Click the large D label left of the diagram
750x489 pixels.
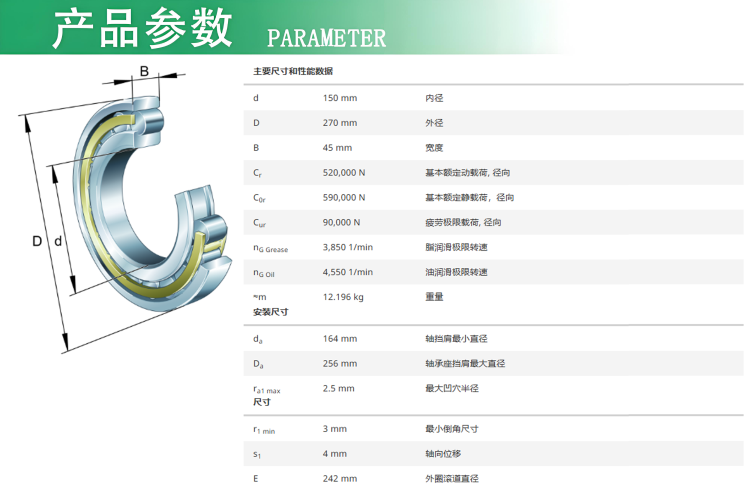point(37,241)
